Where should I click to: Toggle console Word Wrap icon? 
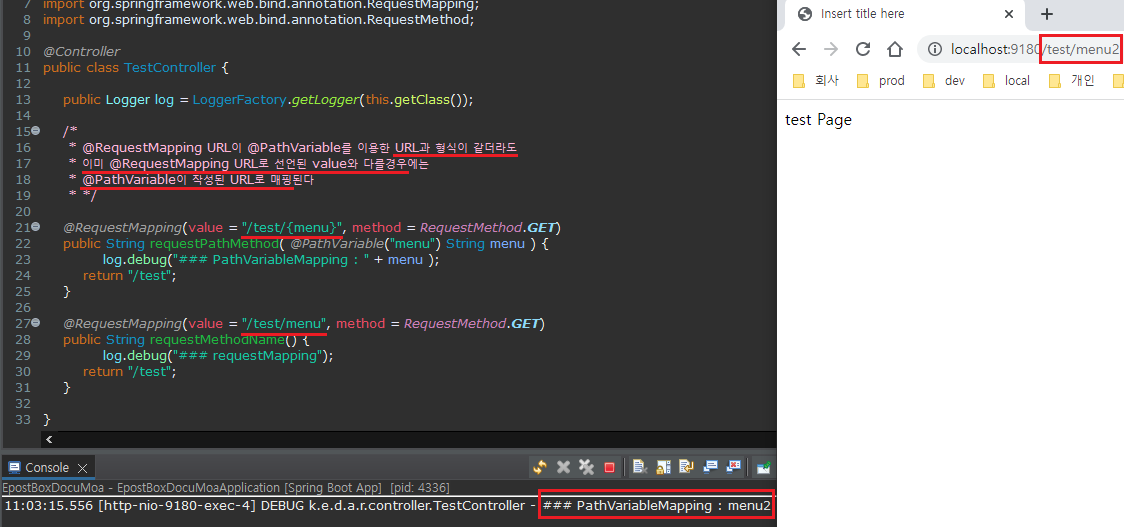[687, 467]
